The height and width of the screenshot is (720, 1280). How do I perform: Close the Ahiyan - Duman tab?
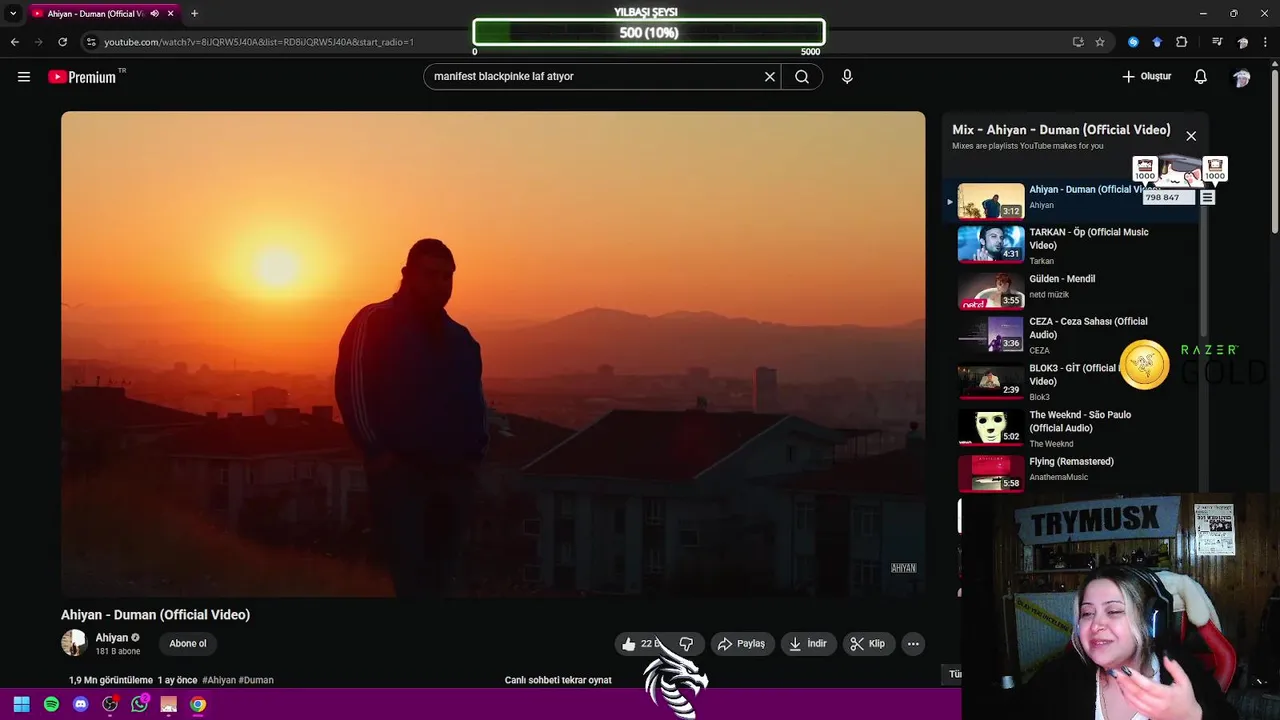[x=171, y=14]
